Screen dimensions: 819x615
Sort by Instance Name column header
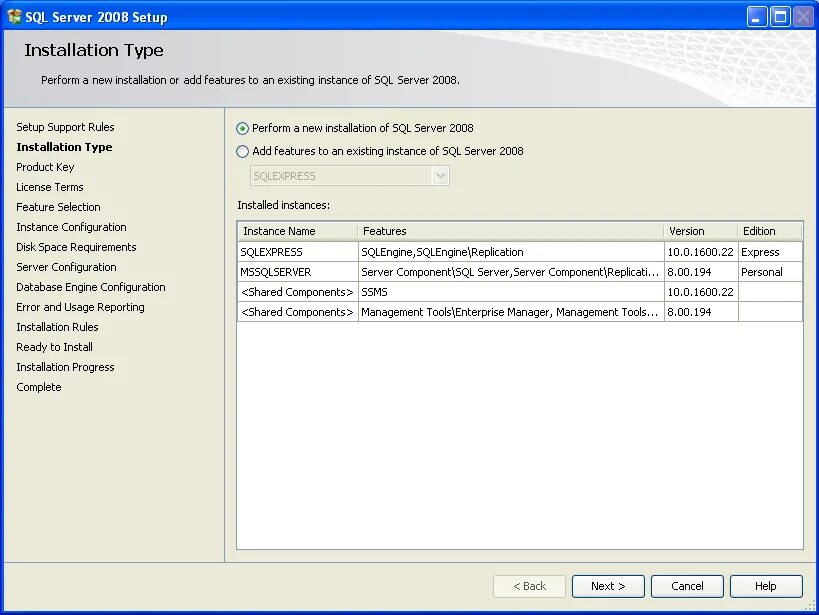(x=298, y=231)
